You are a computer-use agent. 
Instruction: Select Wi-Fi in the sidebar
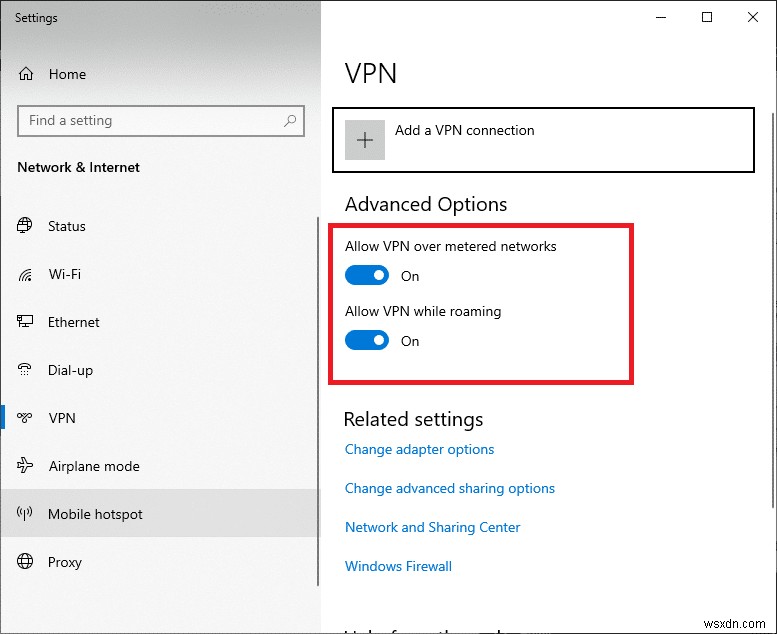(x=65, y=274)
